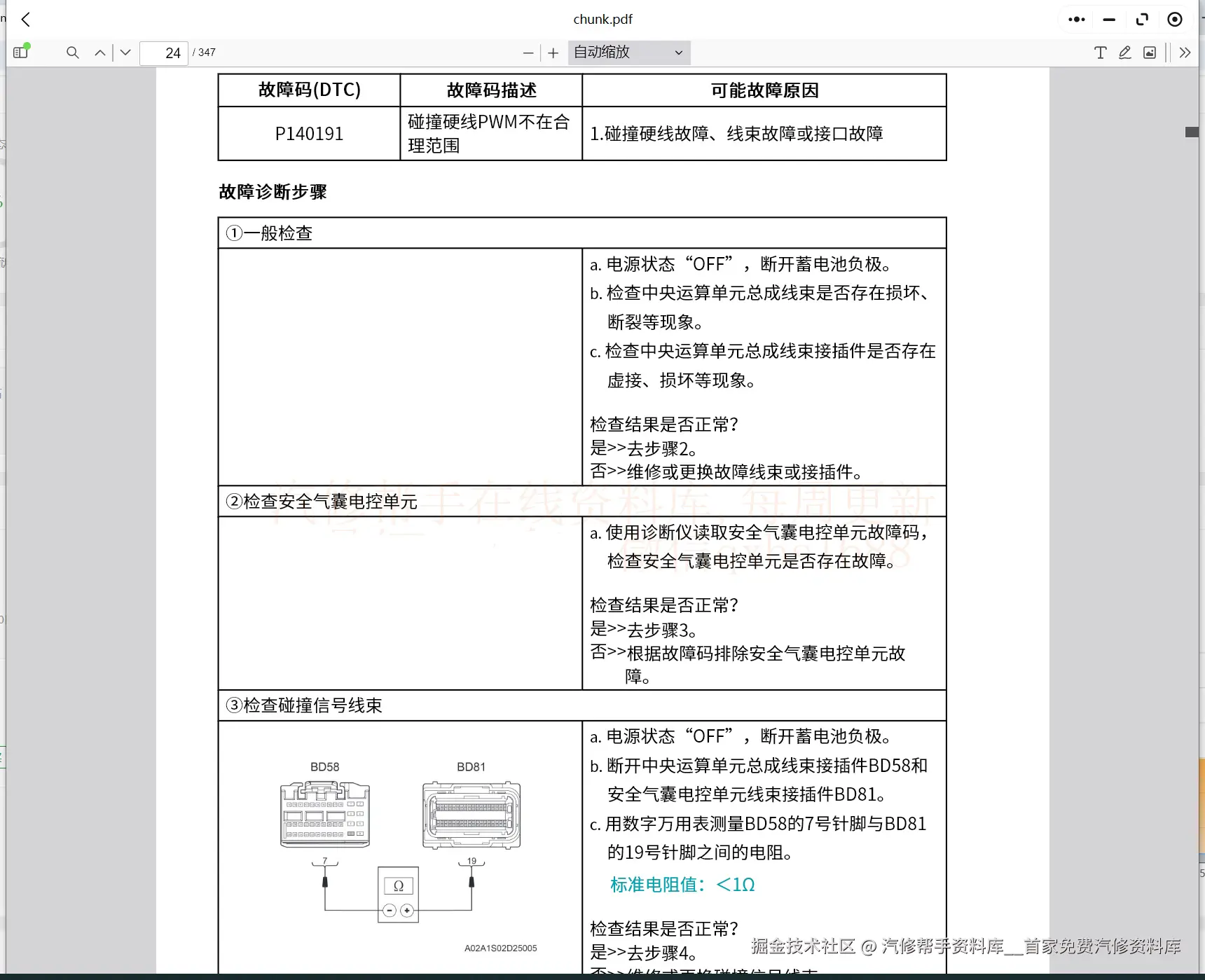The image size is (1205, 980).
Task: Toggle the fullscreen expand icon
Action: click(1142, 20)
